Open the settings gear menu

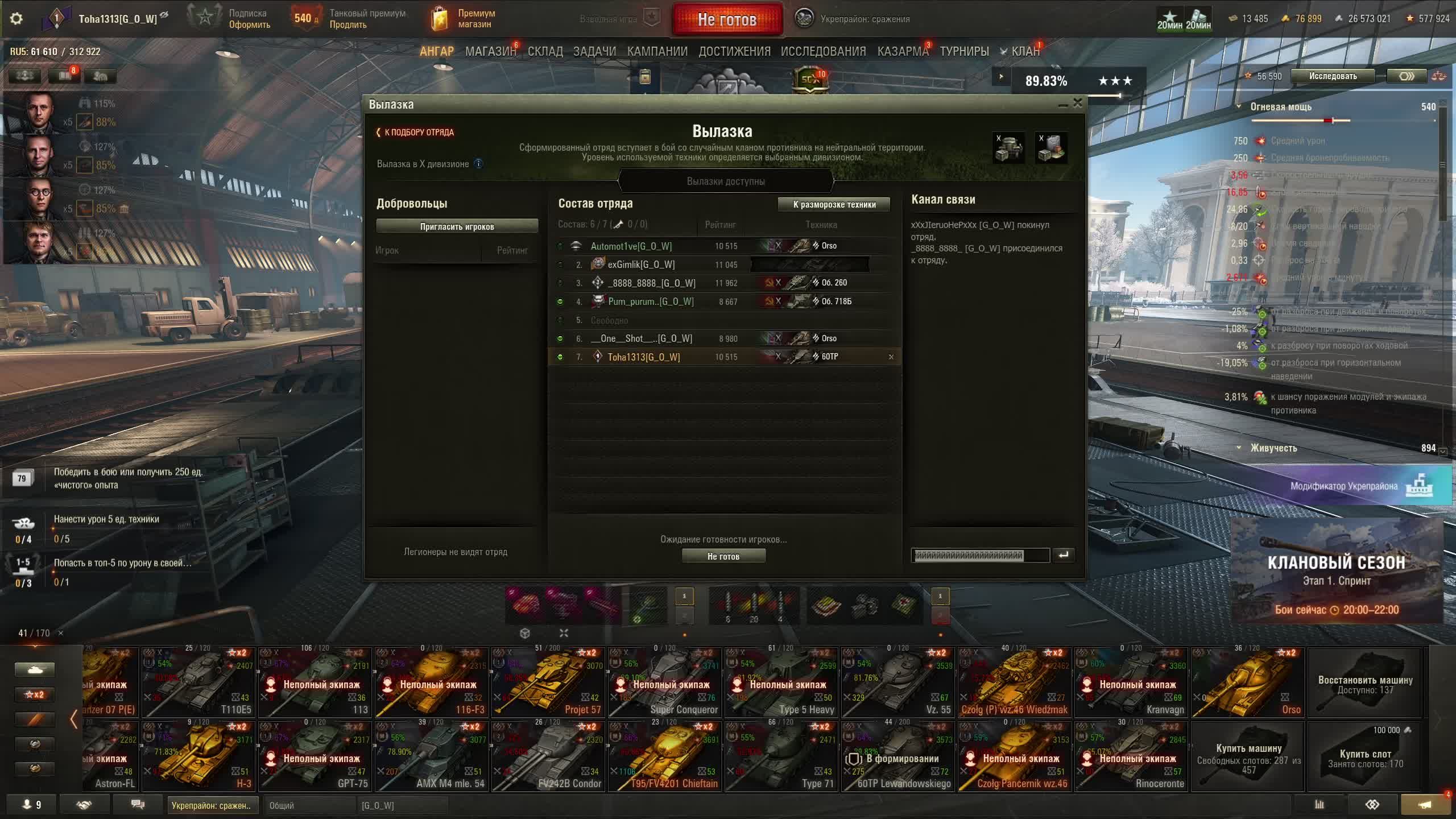[x=16, y=19]
